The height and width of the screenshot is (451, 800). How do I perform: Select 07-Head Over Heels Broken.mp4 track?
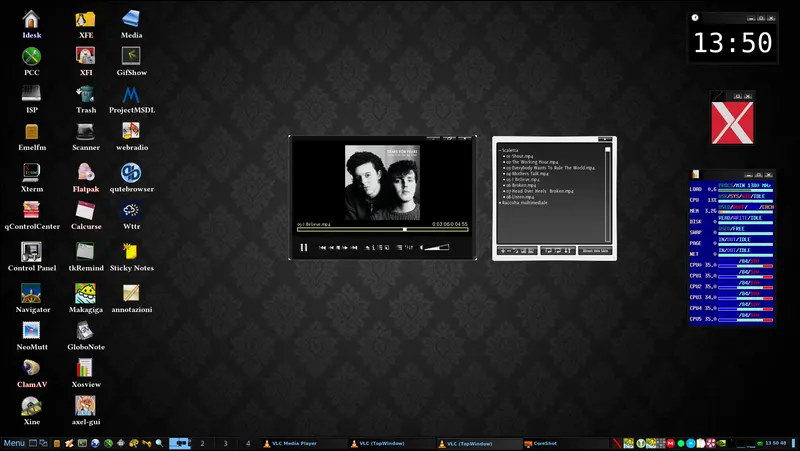539,191
